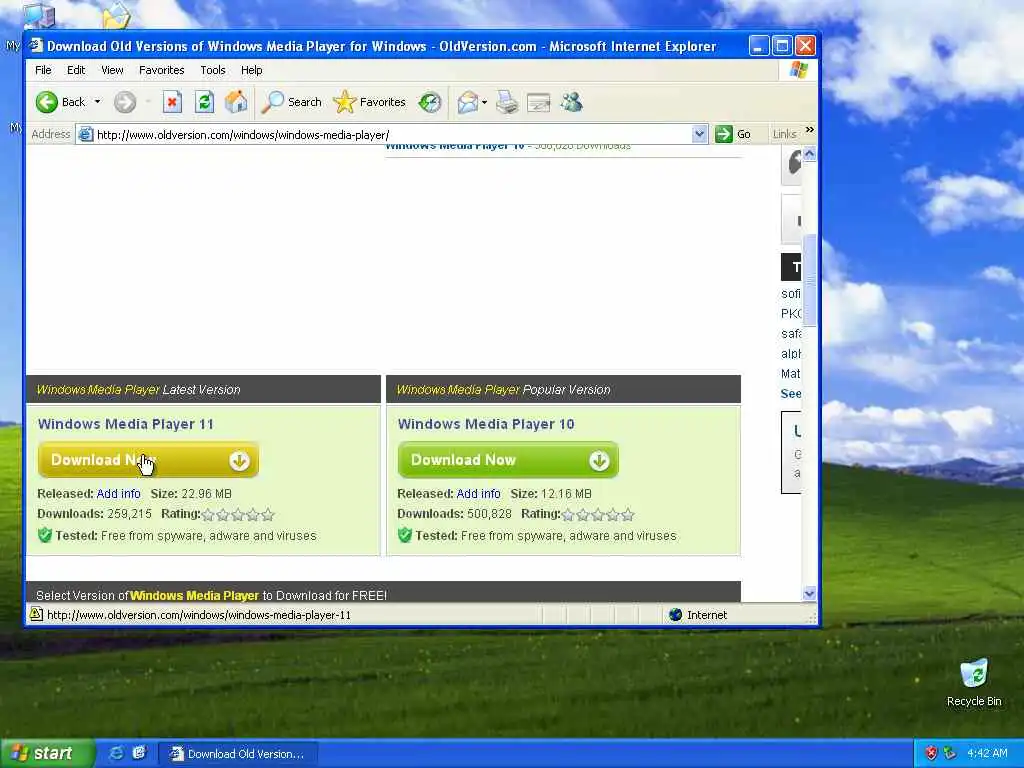Click the status bar warning page icon
Screen dimensions: 1024x768
click(x=36, y=615)
